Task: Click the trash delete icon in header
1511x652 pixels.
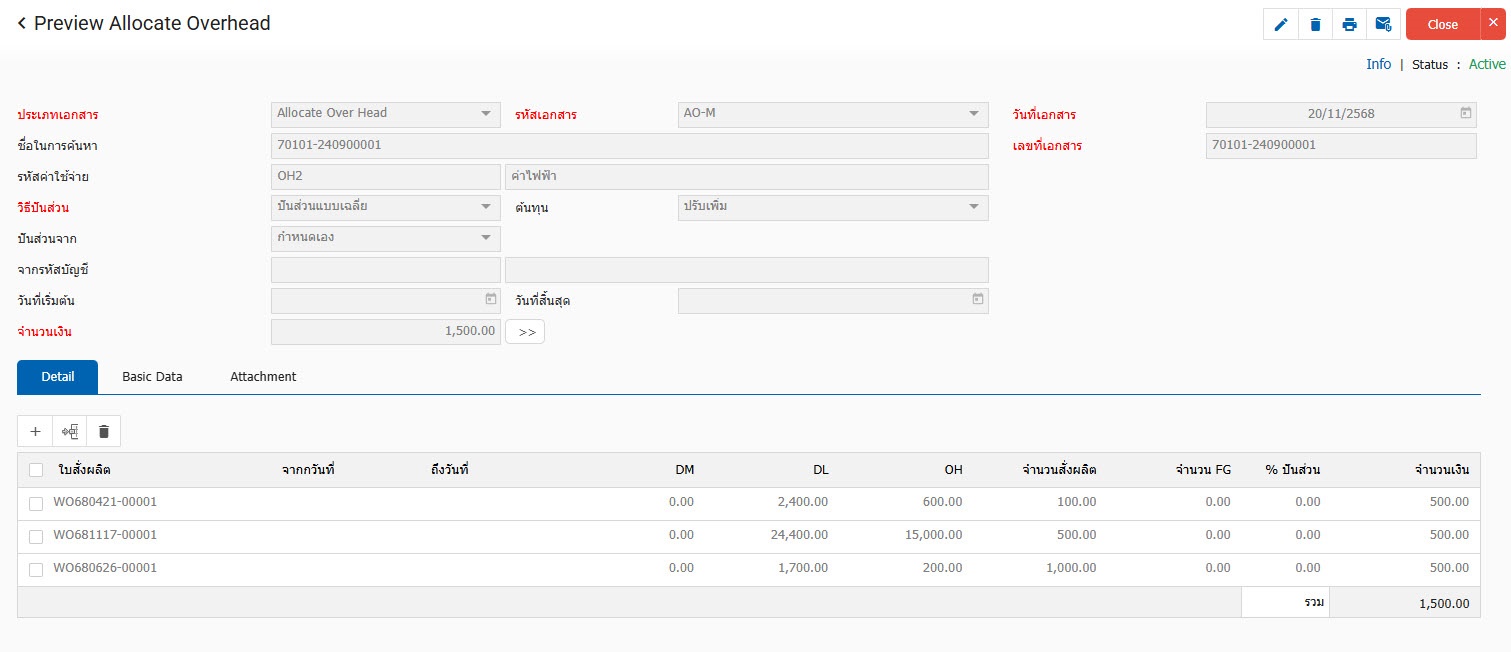Action: pyautogui.click(x=1315, y=25)
